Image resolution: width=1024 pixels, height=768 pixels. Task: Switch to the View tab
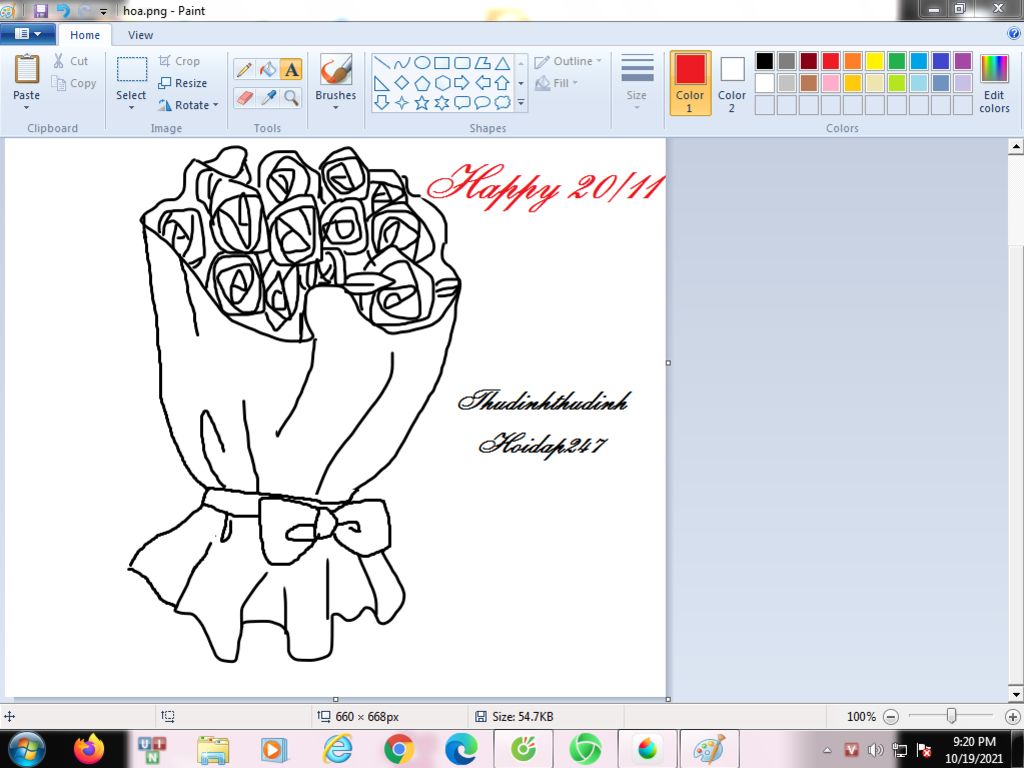point(140,35)
